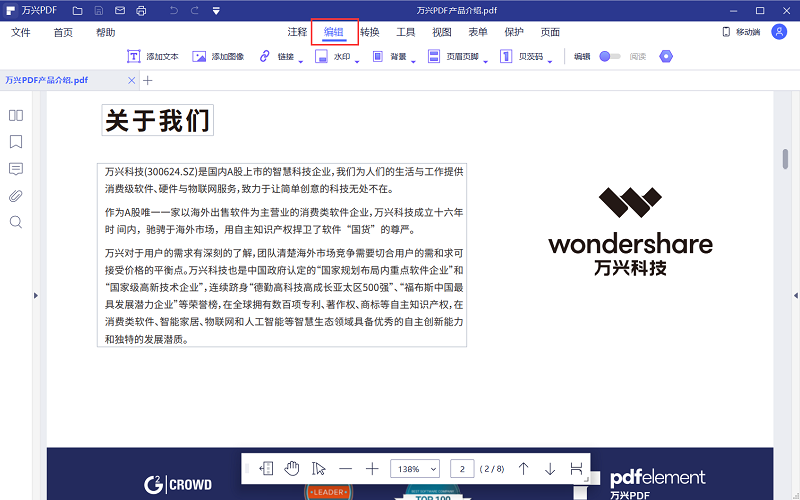The image size is (800, 500).
Task: Open the 首页 menu
Action: [x=63, y=33]
